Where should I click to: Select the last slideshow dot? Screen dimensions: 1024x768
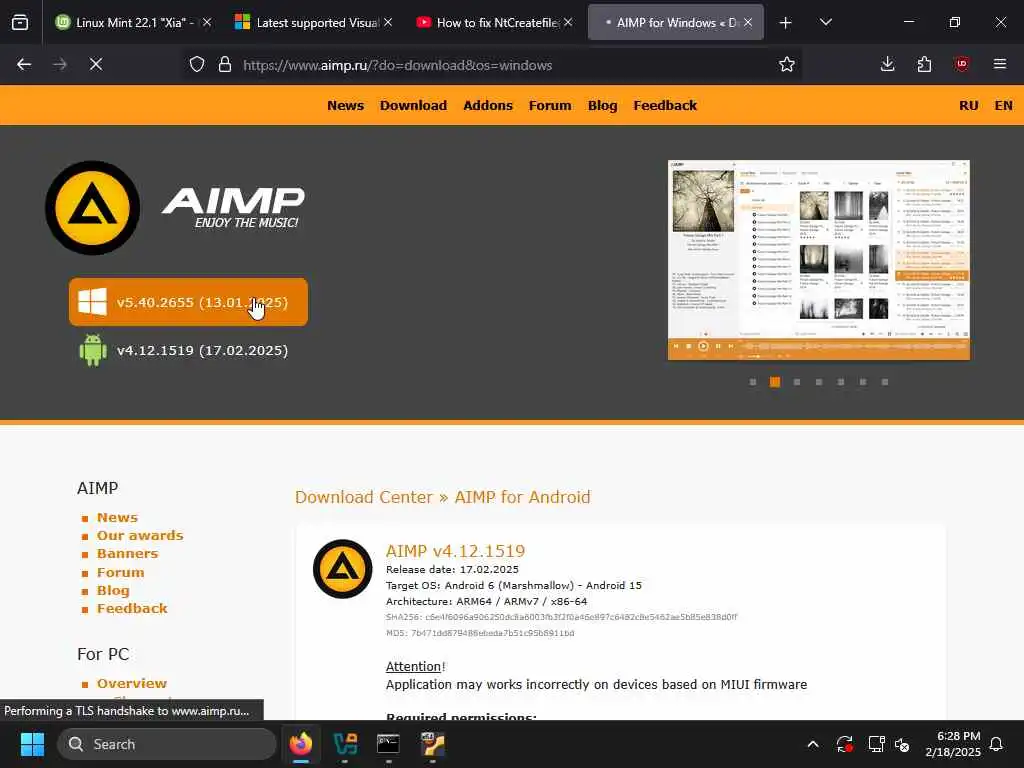(x=885, y=382)
